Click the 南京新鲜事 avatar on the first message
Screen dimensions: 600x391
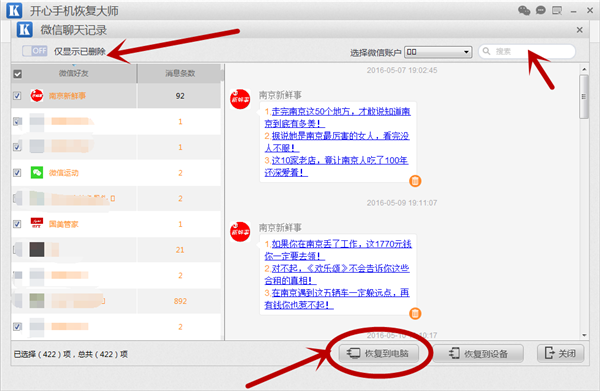pyautogui.click(x=240, y=99)
